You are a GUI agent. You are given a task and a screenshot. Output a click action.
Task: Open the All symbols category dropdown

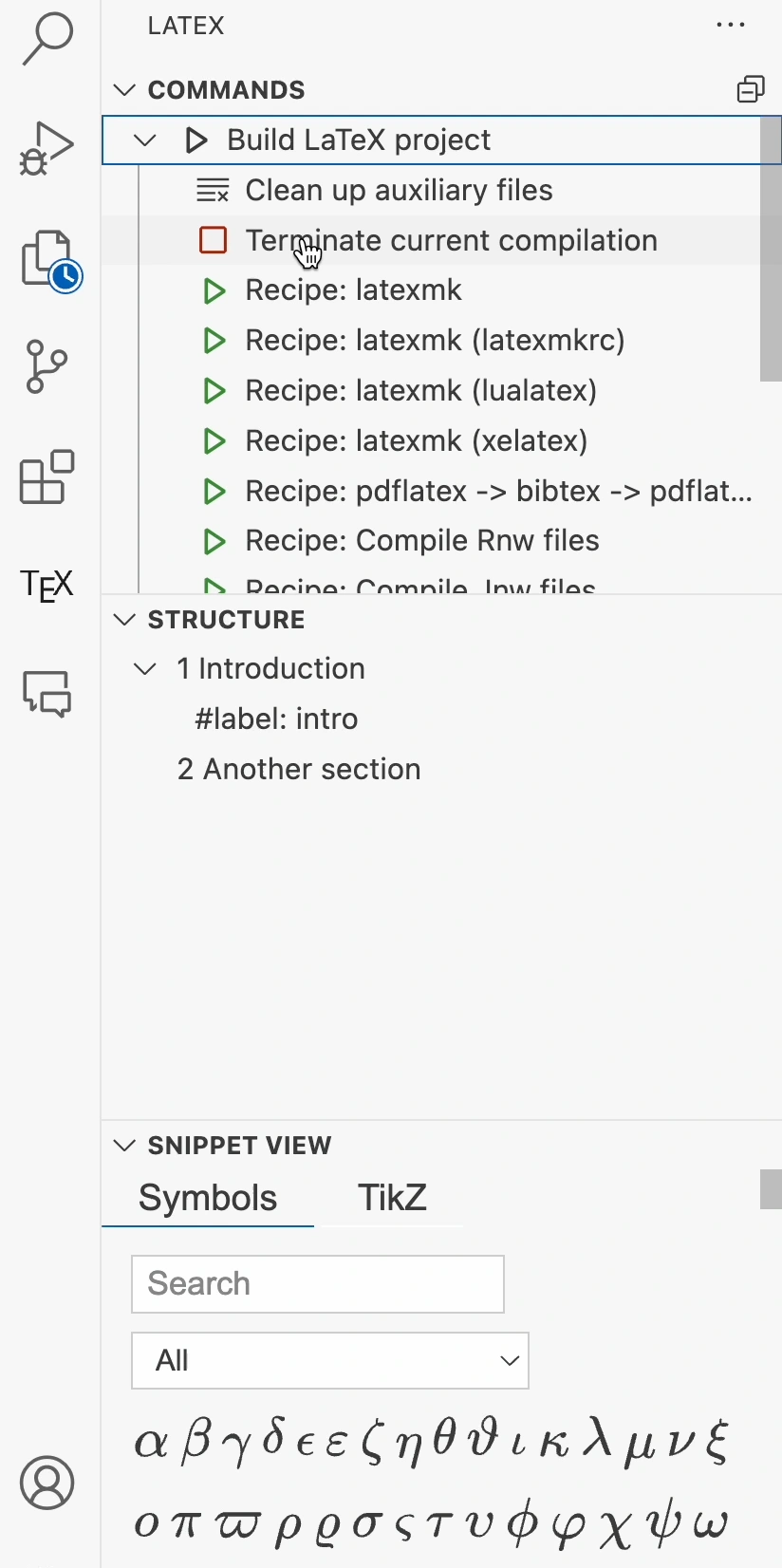pos(330,1360)
